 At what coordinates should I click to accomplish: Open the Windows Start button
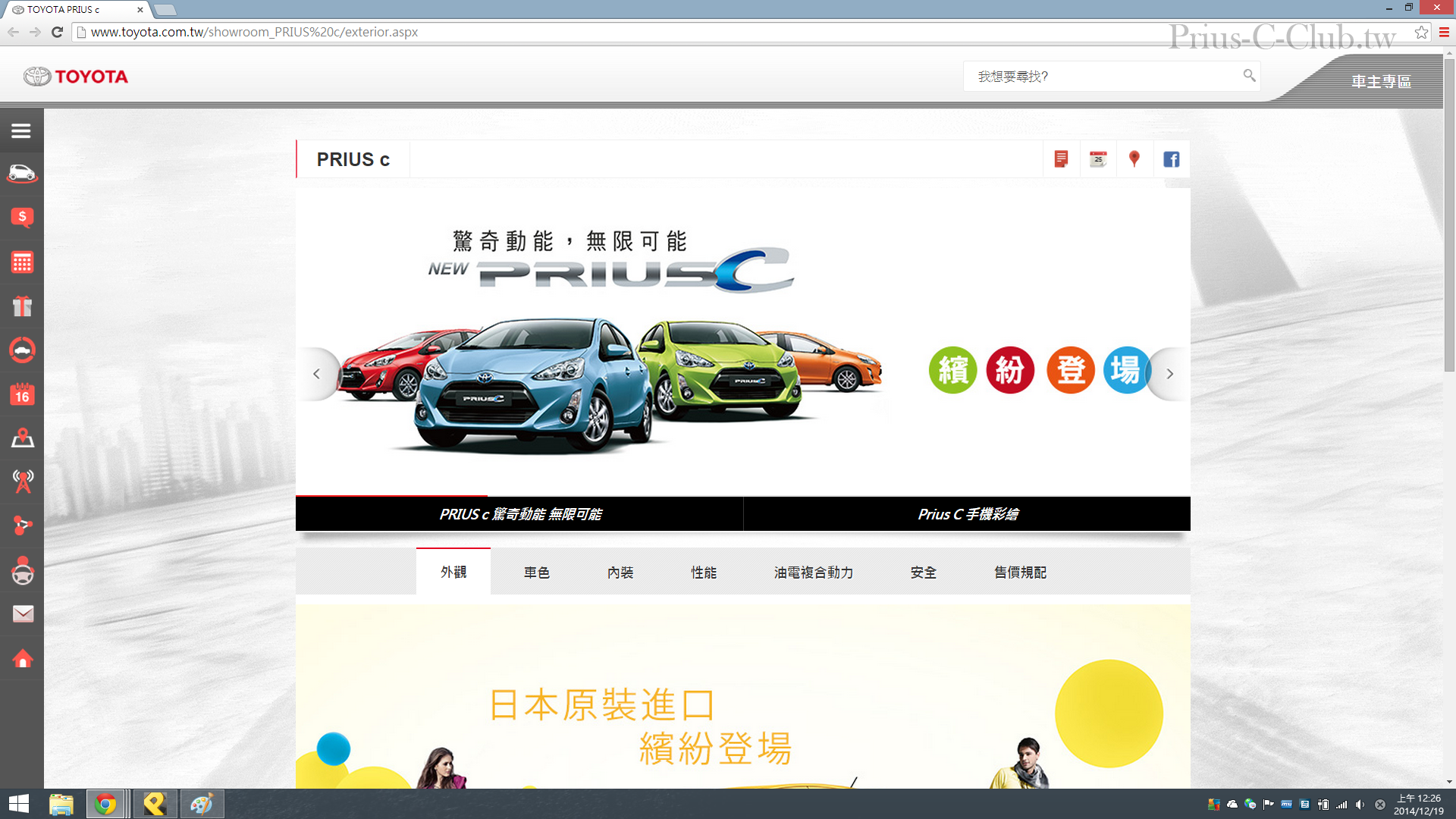[x=19, y=804]
